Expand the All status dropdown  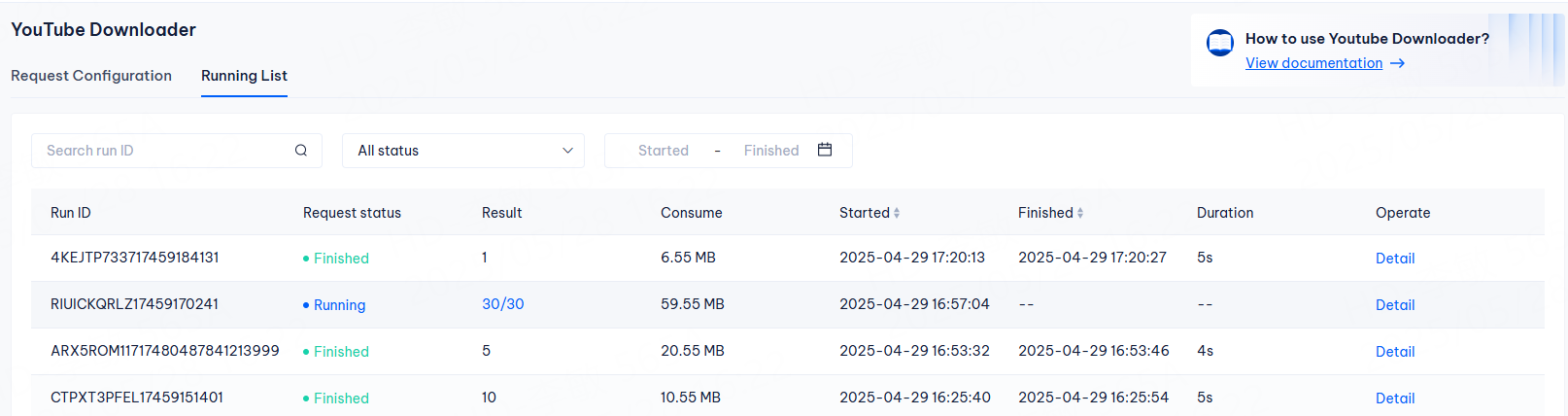[x=462, y=151]
